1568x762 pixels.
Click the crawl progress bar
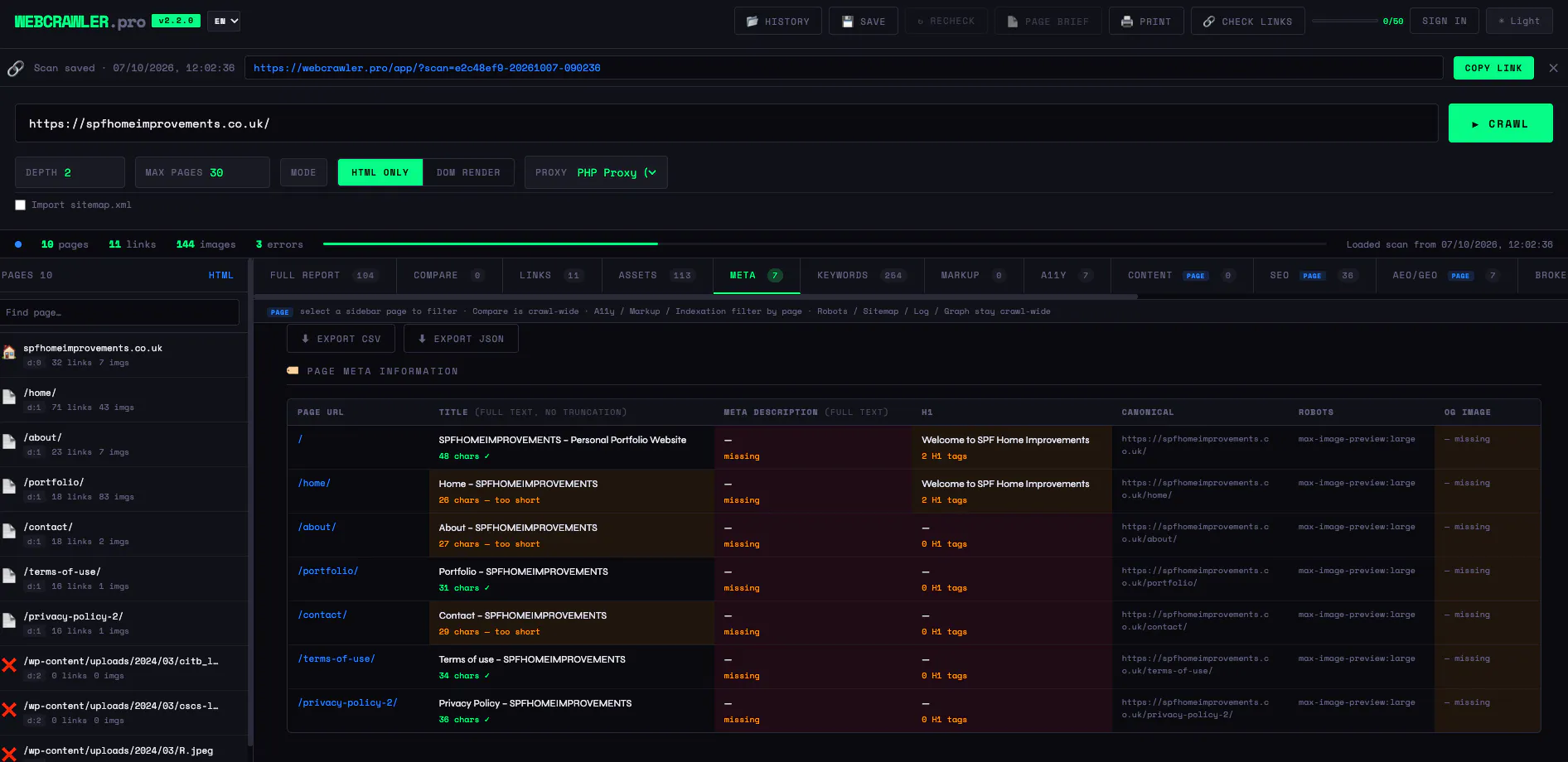click(825, 244)
